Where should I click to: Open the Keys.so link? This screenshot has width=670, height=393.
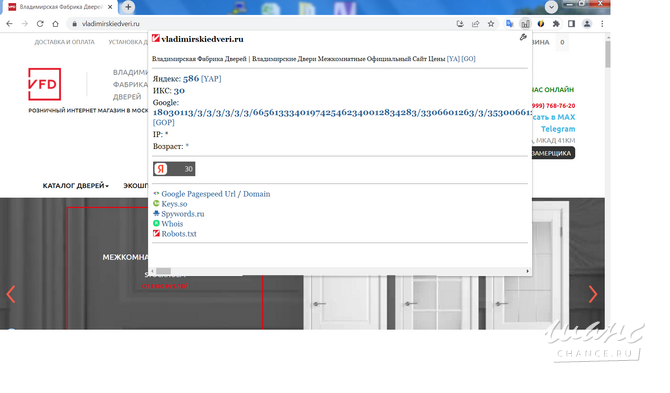coord(174,204)
